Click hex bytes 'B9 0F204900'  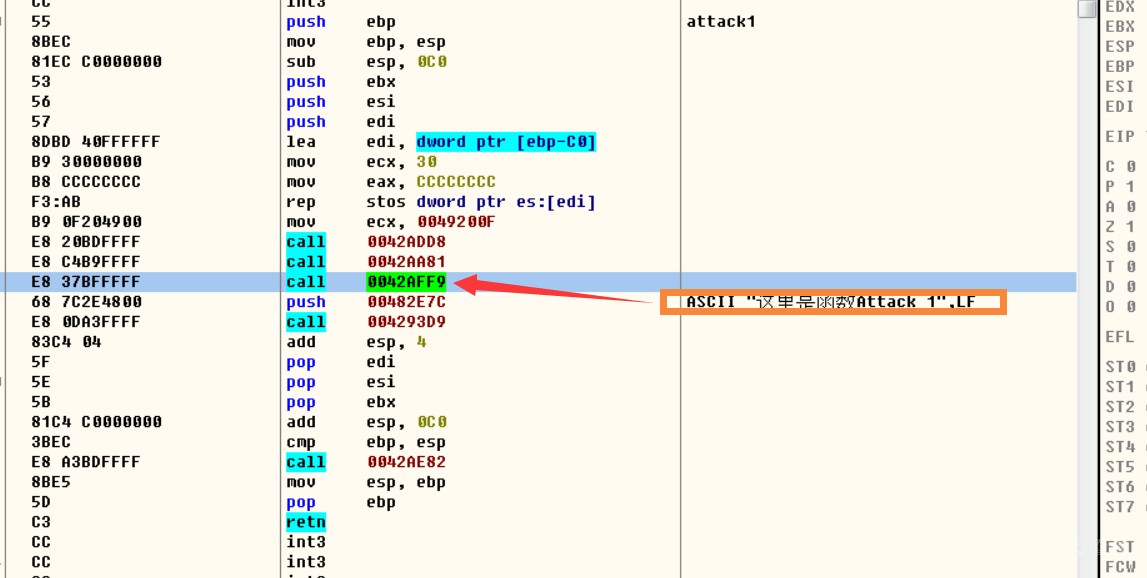(x=86, y=222)
